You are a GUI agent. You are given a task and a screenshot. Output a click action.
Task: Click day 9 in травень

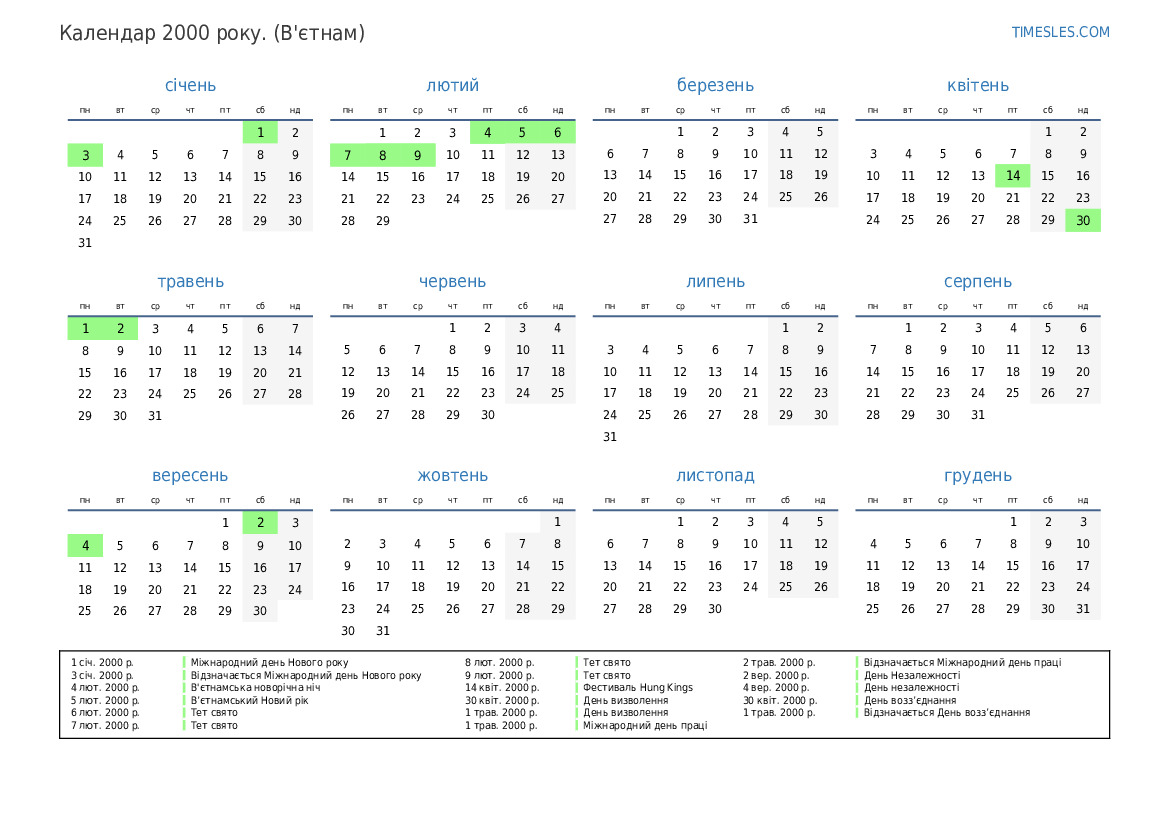pyautogui.click(x=120, y=350)
